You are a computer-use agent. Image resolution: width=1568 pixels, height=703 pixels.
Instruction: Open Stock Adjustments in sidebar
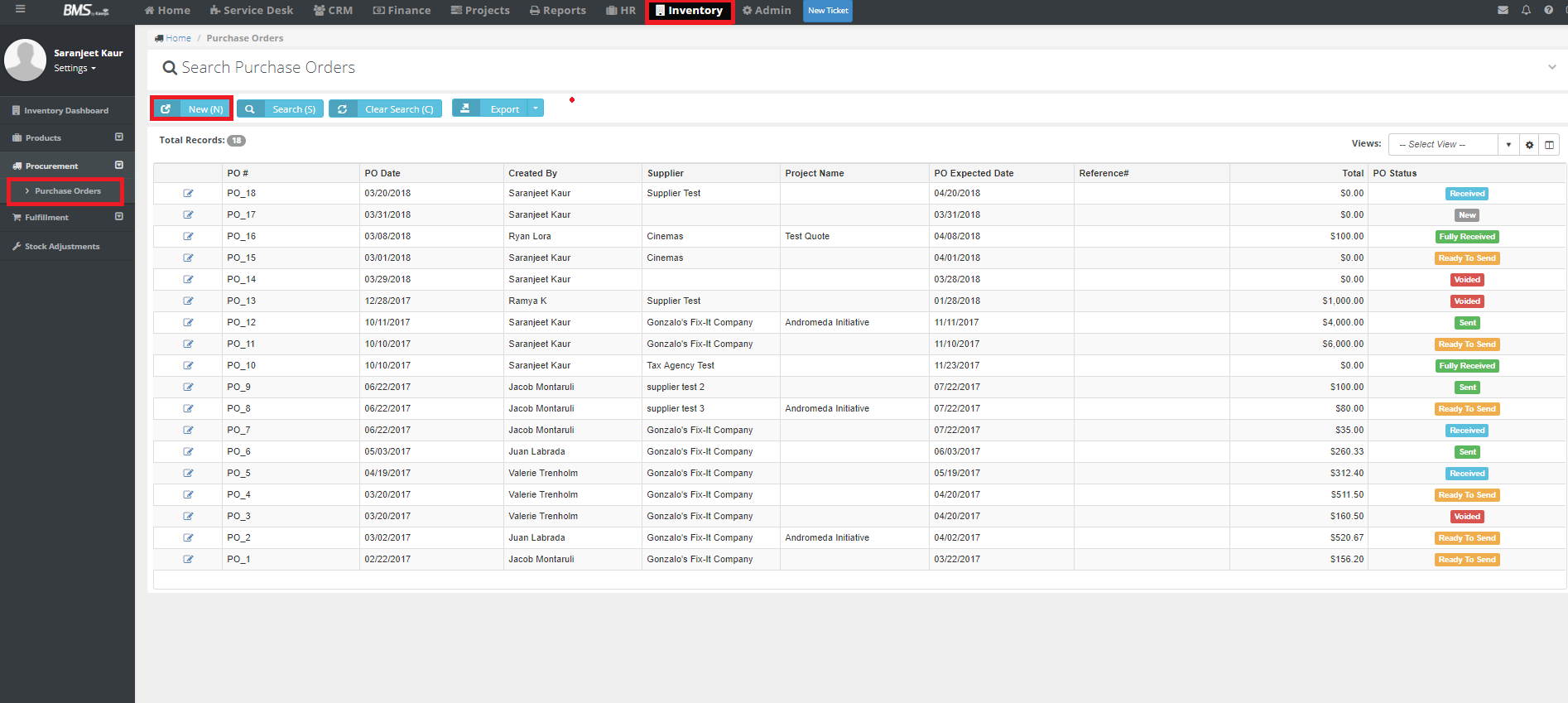click(x=62, y=246)
